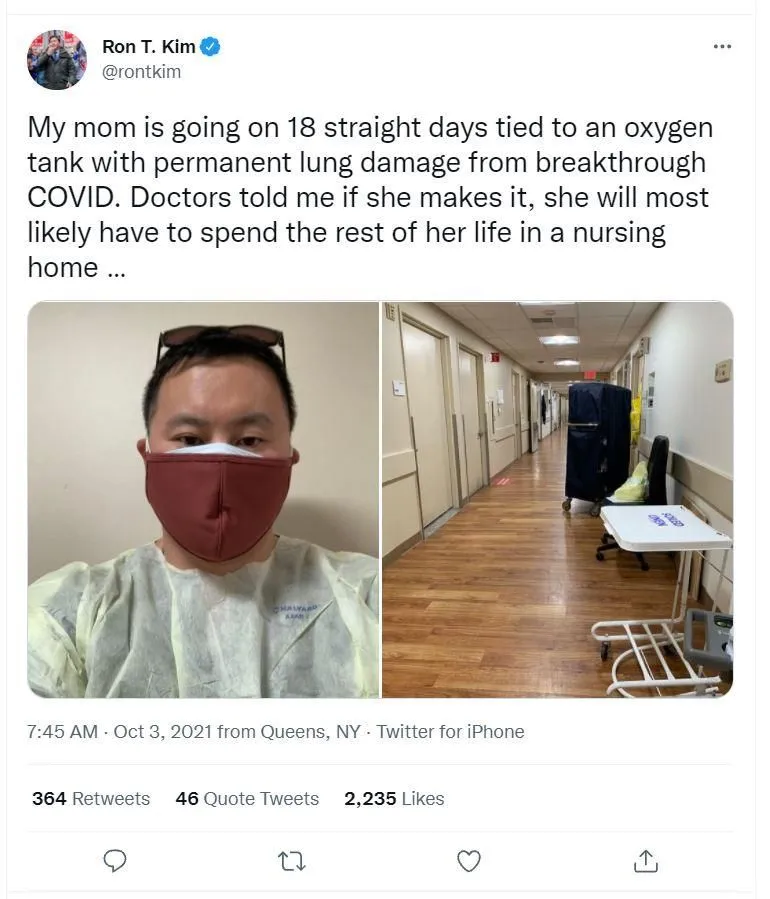Click the word COVID in tweet text
This screenshot has width=770, height=899.
[x=71, y=198]
